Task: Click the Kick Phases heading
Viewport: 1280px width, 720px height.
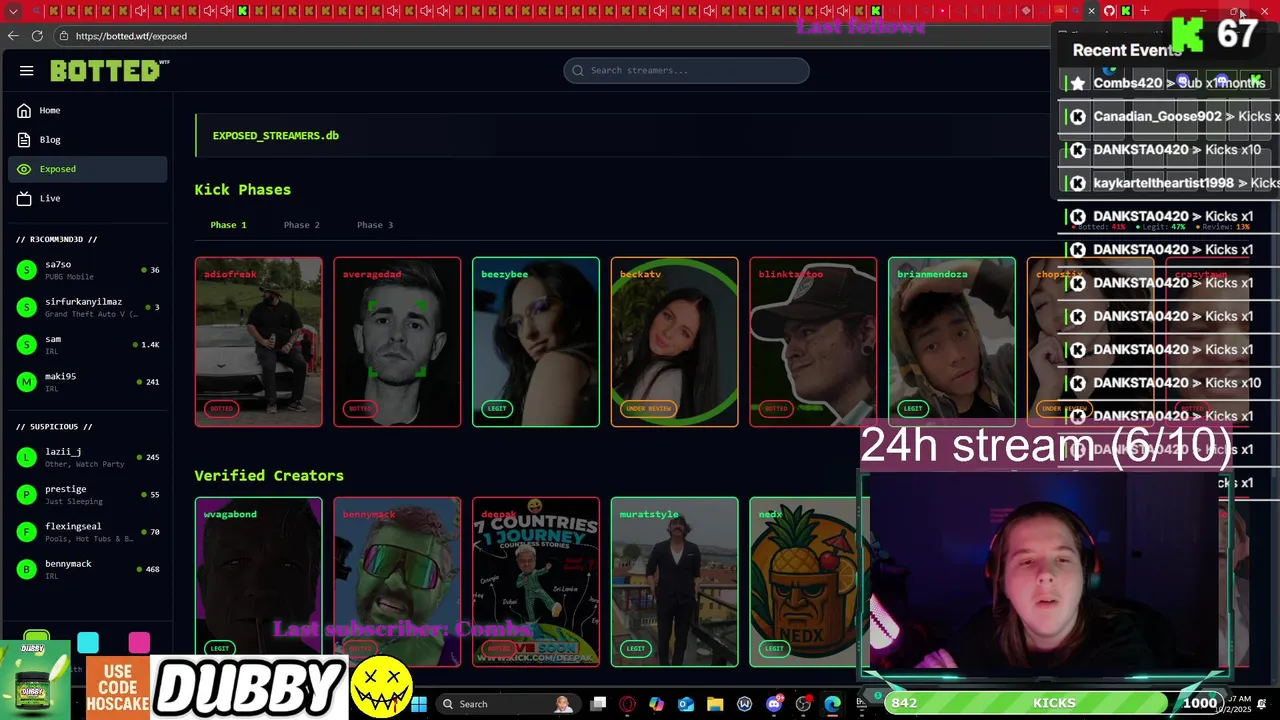Action: (x=243, y=190)
